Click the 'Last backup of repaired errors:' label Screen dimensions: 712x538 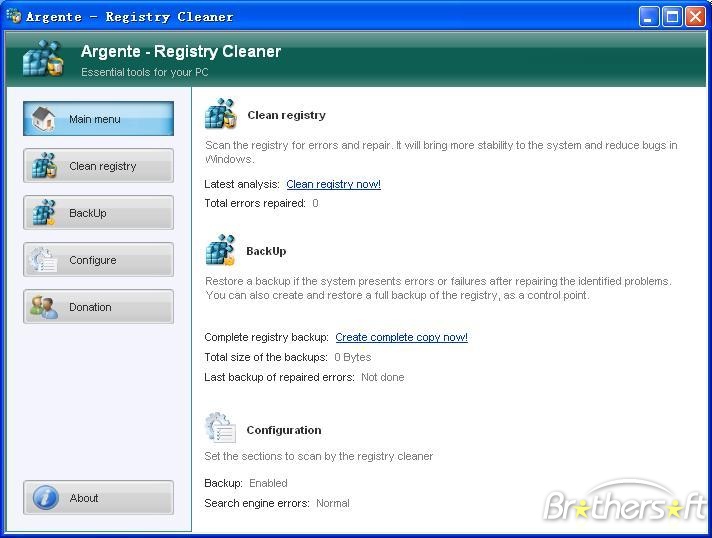coord(279,377)
